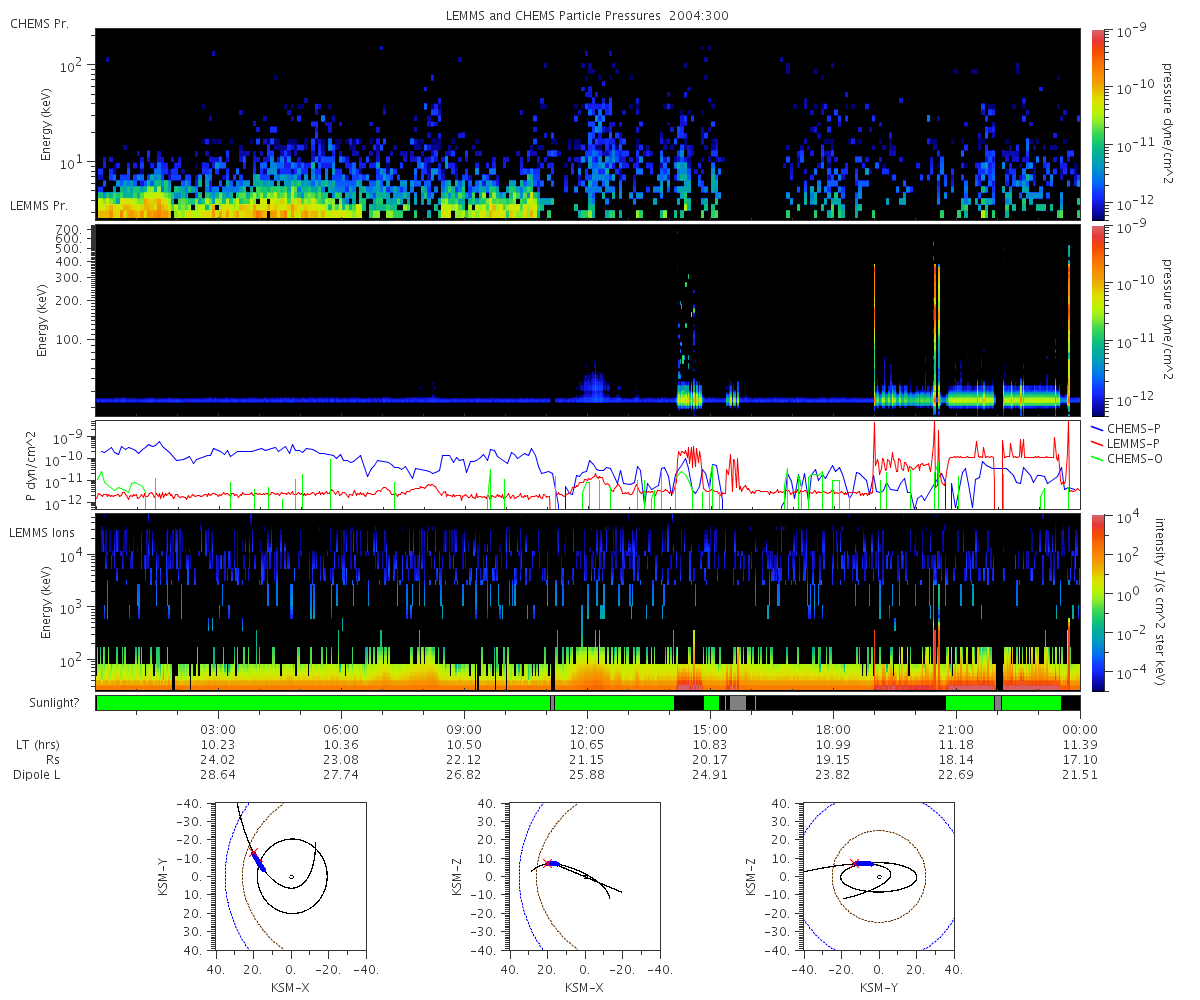Click the LT value 10.23
Screen dimensions: 1200x1000
coord(218,745)
